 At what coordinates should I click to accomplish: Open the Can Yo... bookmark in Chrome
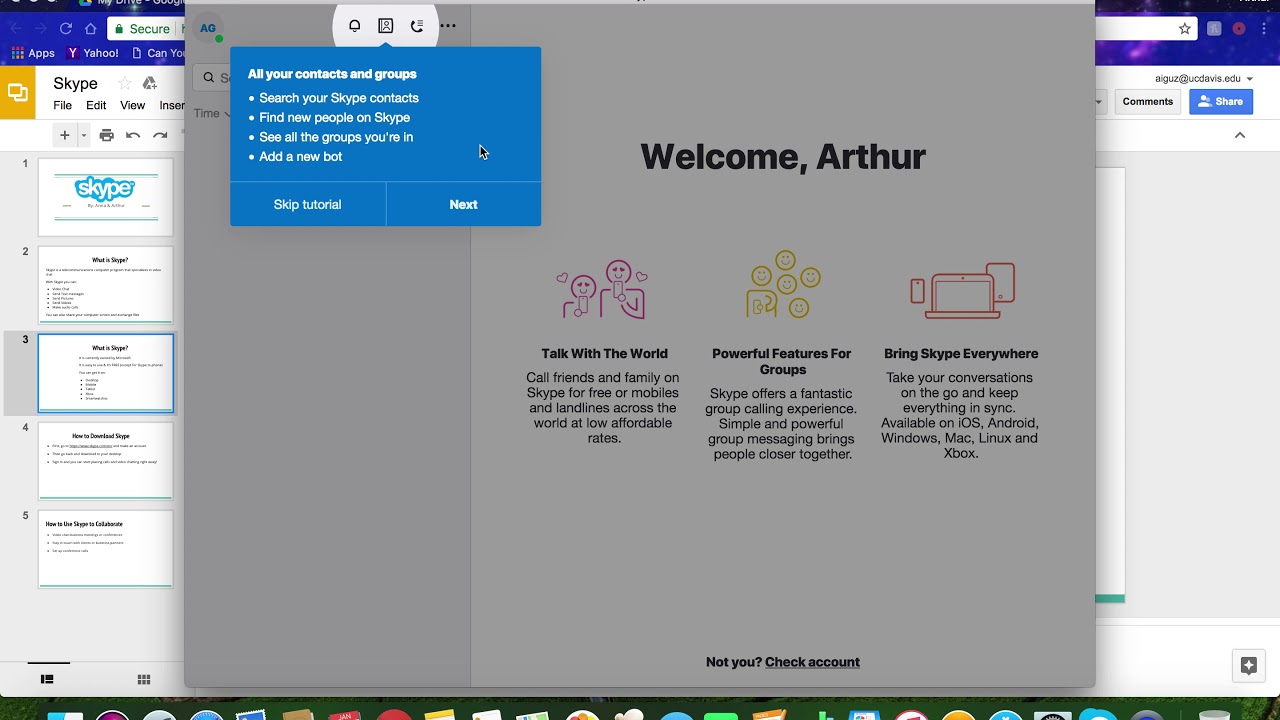pos(157,53)
